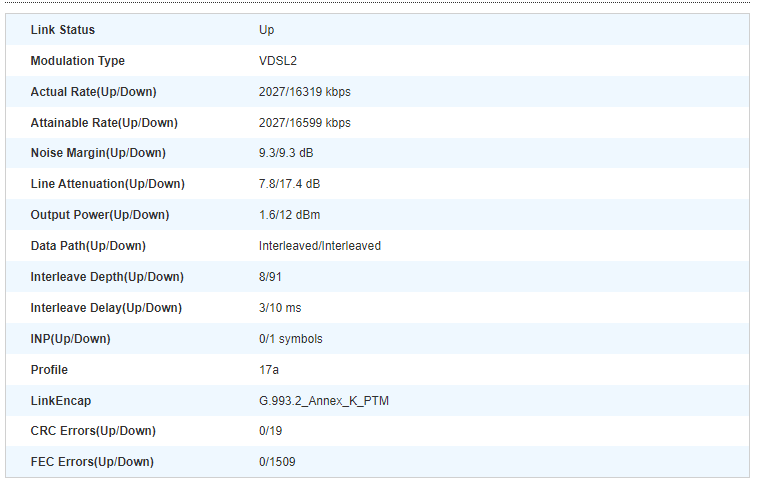Click the '2027/16319 kbps' value

[x=305, y=92]
